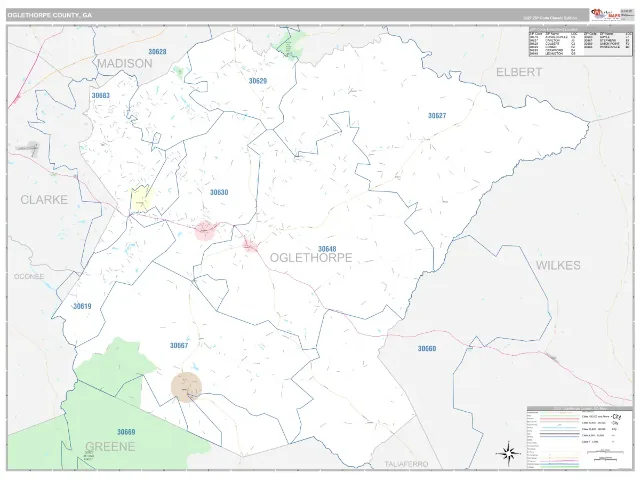640x480 pixels.
Task: Click the TALIAFERRO county label
Action: (x=406, y=464)
